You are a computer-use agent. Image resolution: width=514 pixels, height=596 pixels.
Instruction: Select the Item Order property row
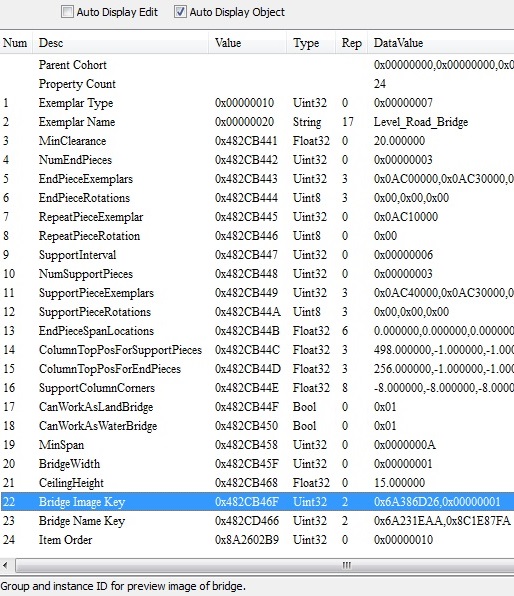coord(257,540)
